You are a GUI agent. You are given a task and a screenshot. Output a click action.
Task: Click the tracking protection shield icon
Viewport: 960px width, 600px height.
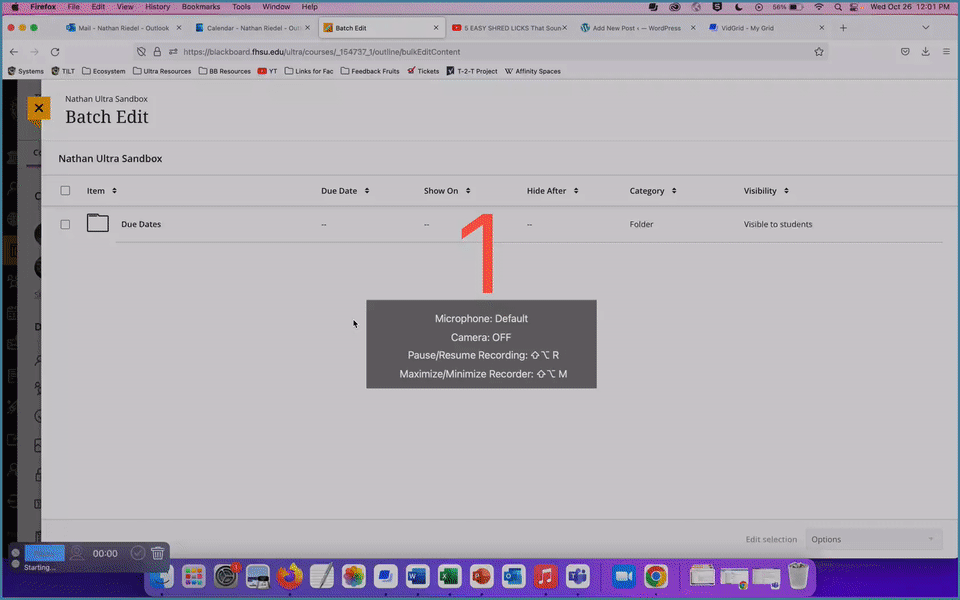tap(141, 52)
